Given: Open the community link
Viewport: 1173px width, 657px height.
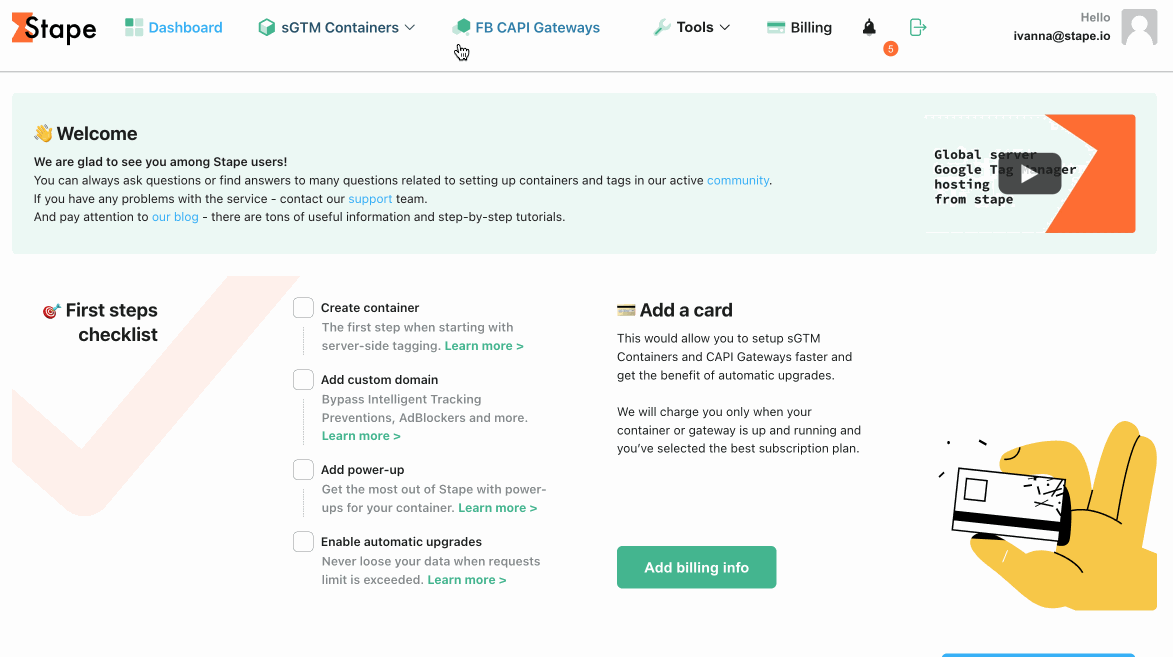Looking at the screenshot, I should [x=738, y=180].
